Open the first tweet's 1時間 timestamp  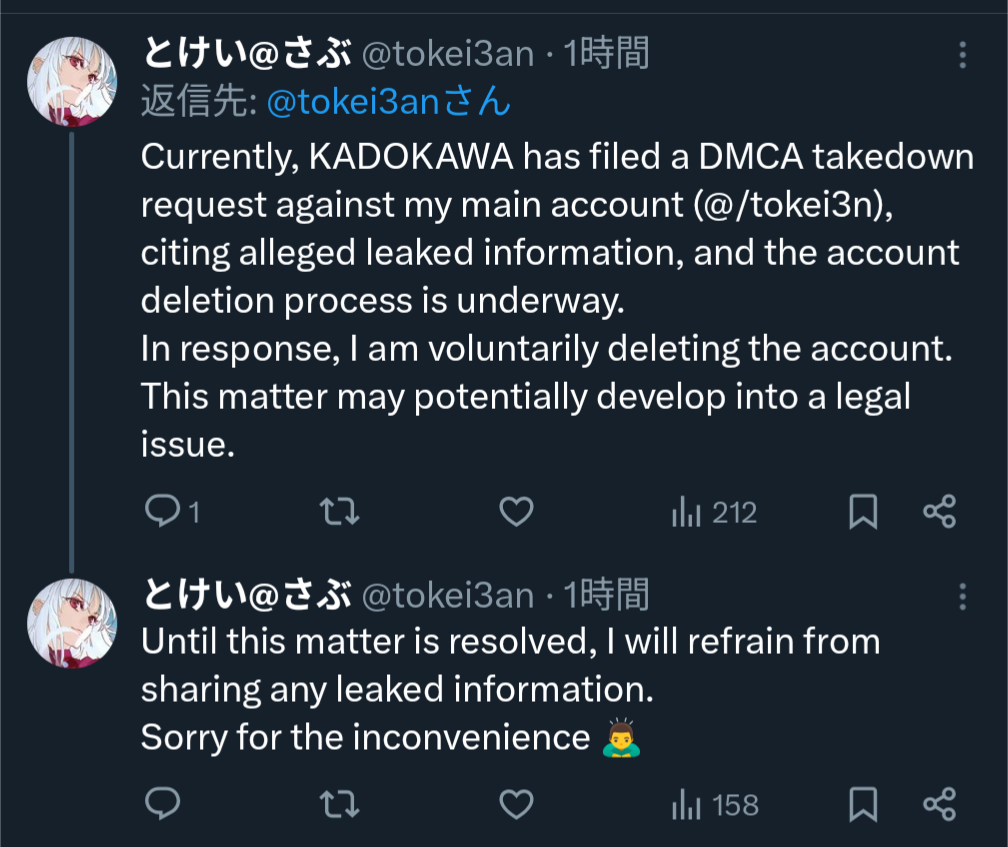pos(607,53)
